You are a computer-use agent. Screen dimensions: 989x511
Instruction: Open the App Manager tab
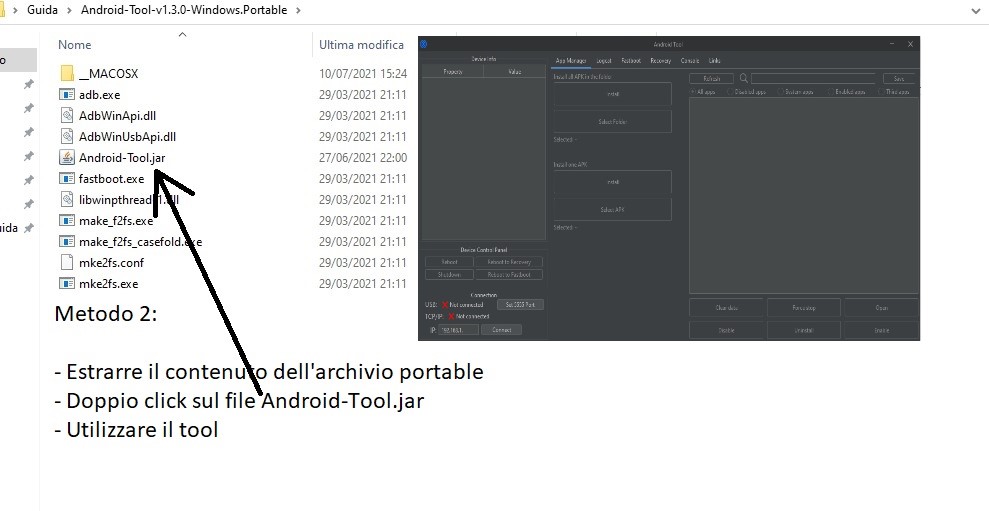coord(571,61)
